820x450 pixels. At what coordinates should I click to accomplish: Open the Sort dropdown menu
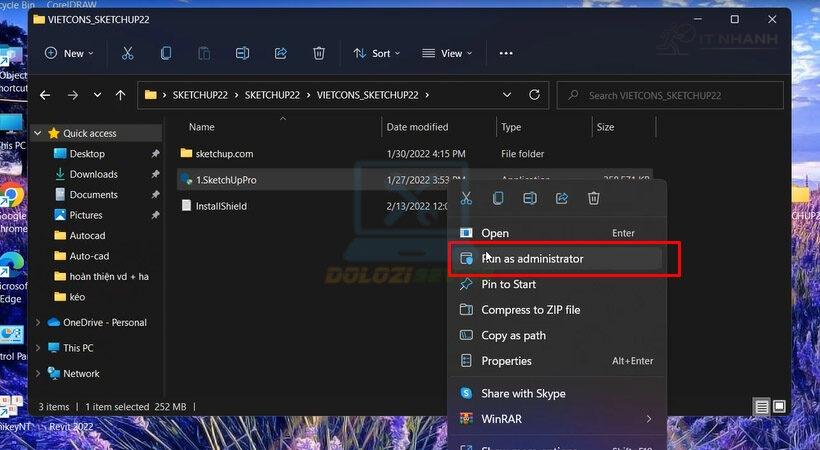click(x=376, y=53)
